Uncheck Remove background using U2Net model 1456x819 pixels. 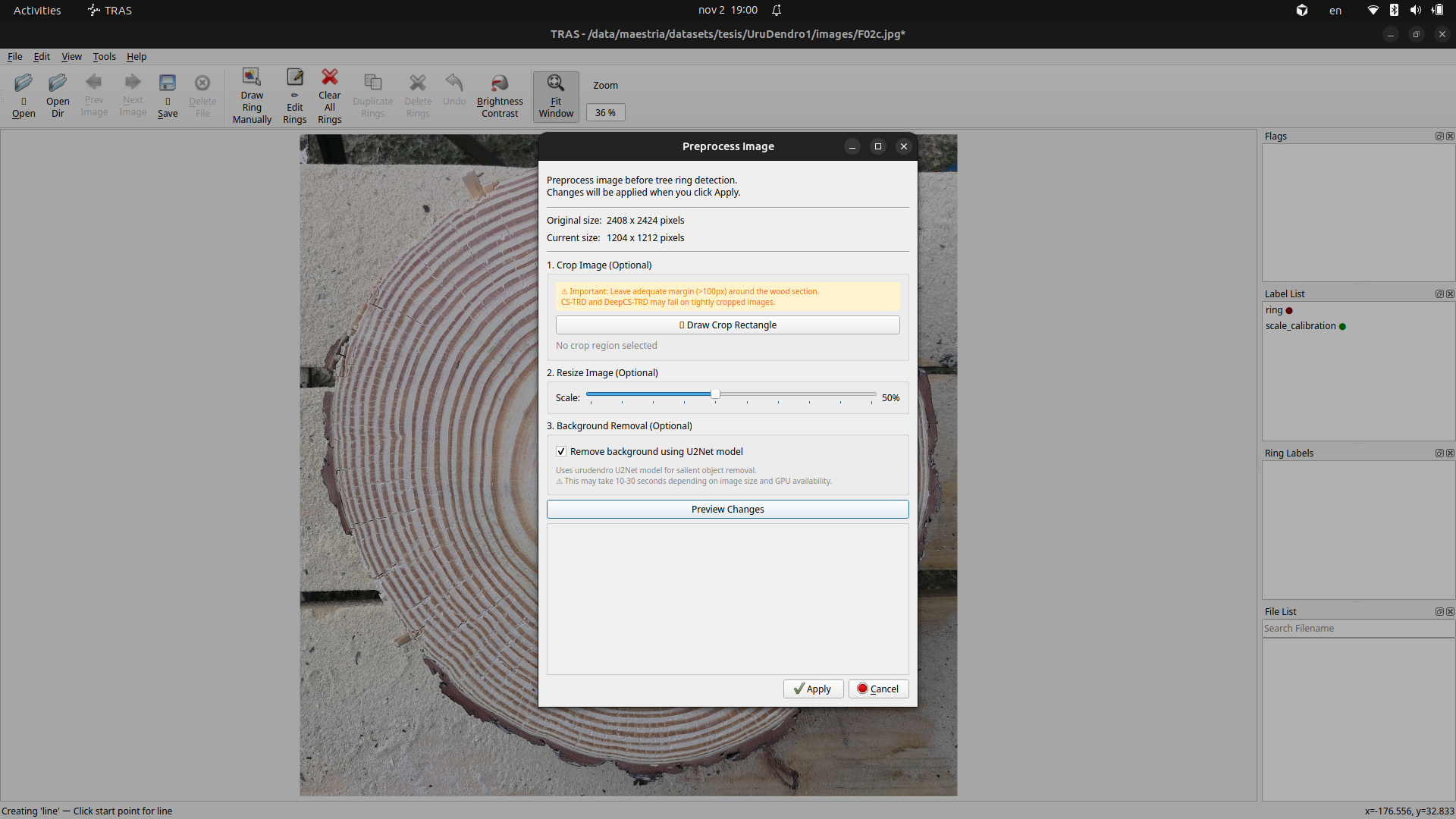561,451
